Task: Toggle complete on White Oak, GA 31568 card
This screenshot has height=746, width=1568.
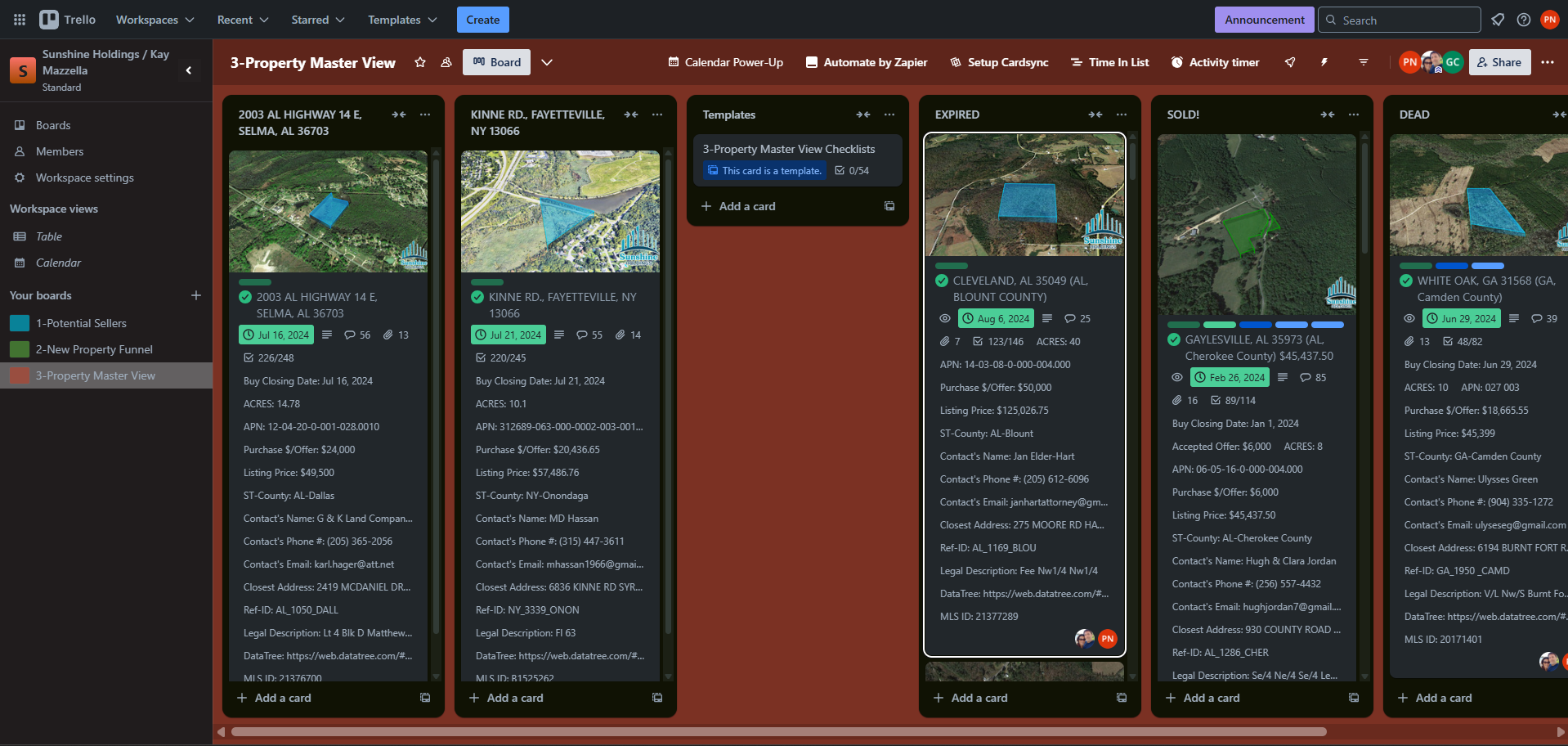Action: (x=1406, y=281)
